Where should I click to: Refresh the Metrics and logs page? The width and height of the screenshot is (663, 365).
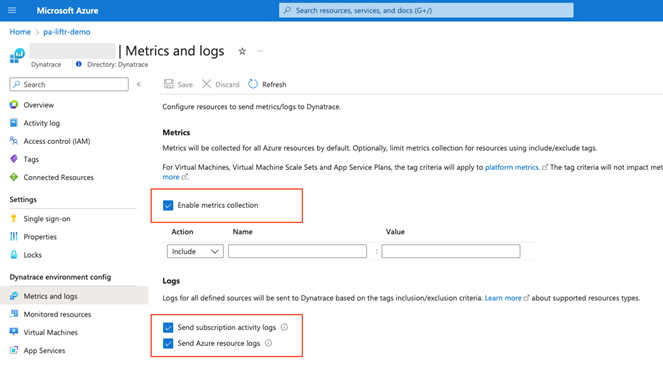[267, 84]
